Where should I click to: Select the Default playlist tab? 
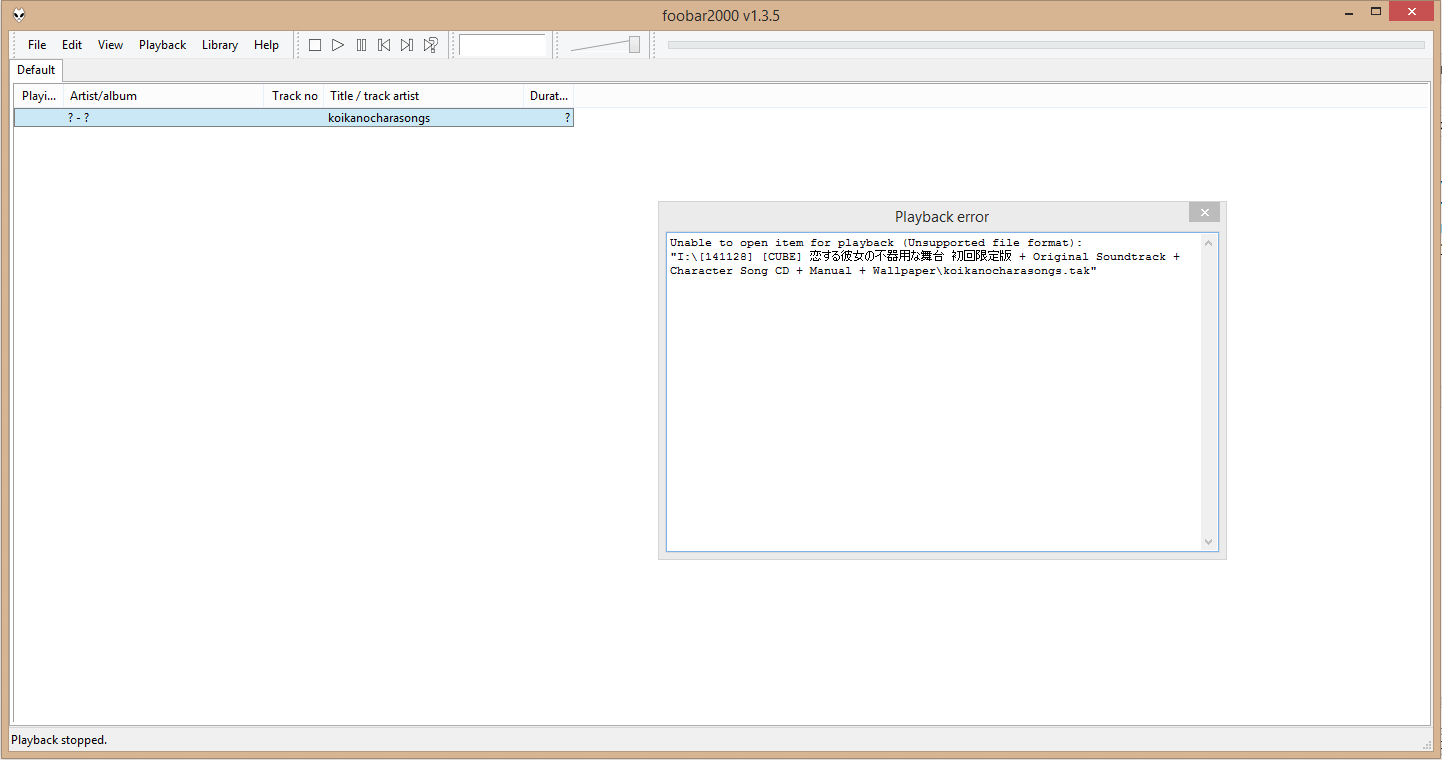pos(36,70)
